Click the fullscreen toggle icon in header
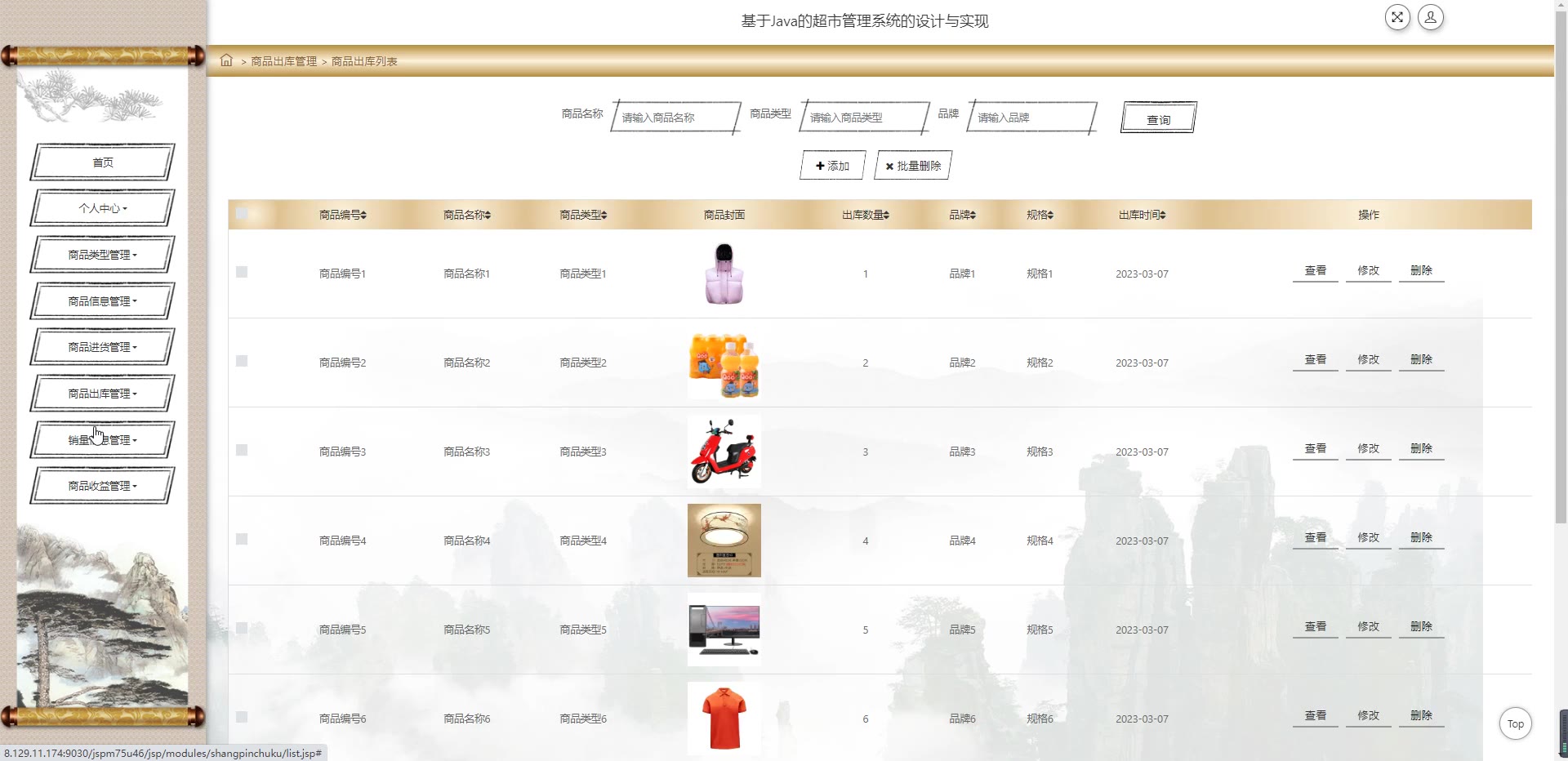Screen dimensions: 1568x761 click(x=1397, y=17)
